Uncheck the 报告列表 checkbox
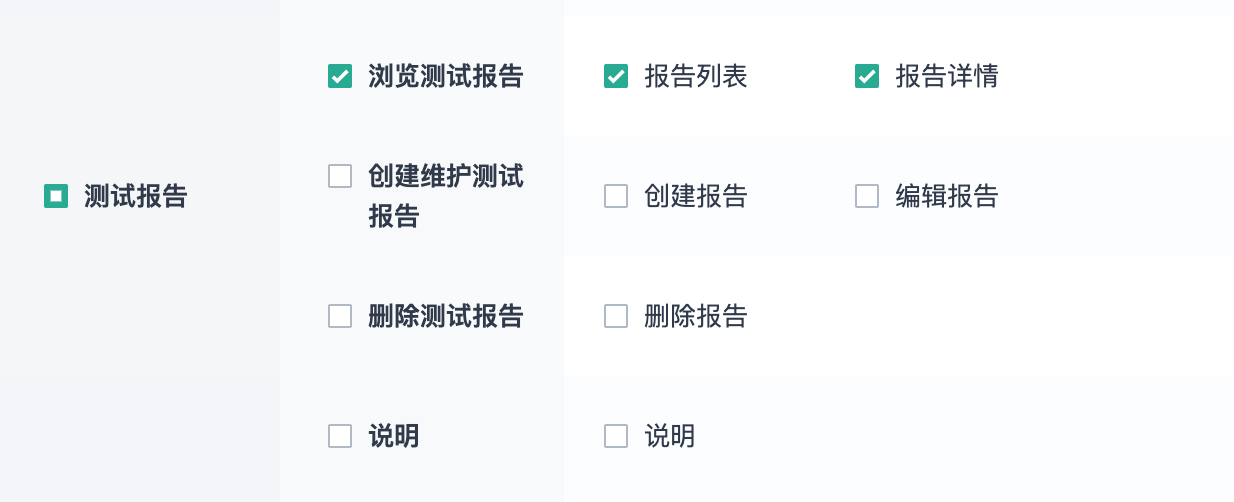This screenshot has width=1234, height=502. [616, 76]
